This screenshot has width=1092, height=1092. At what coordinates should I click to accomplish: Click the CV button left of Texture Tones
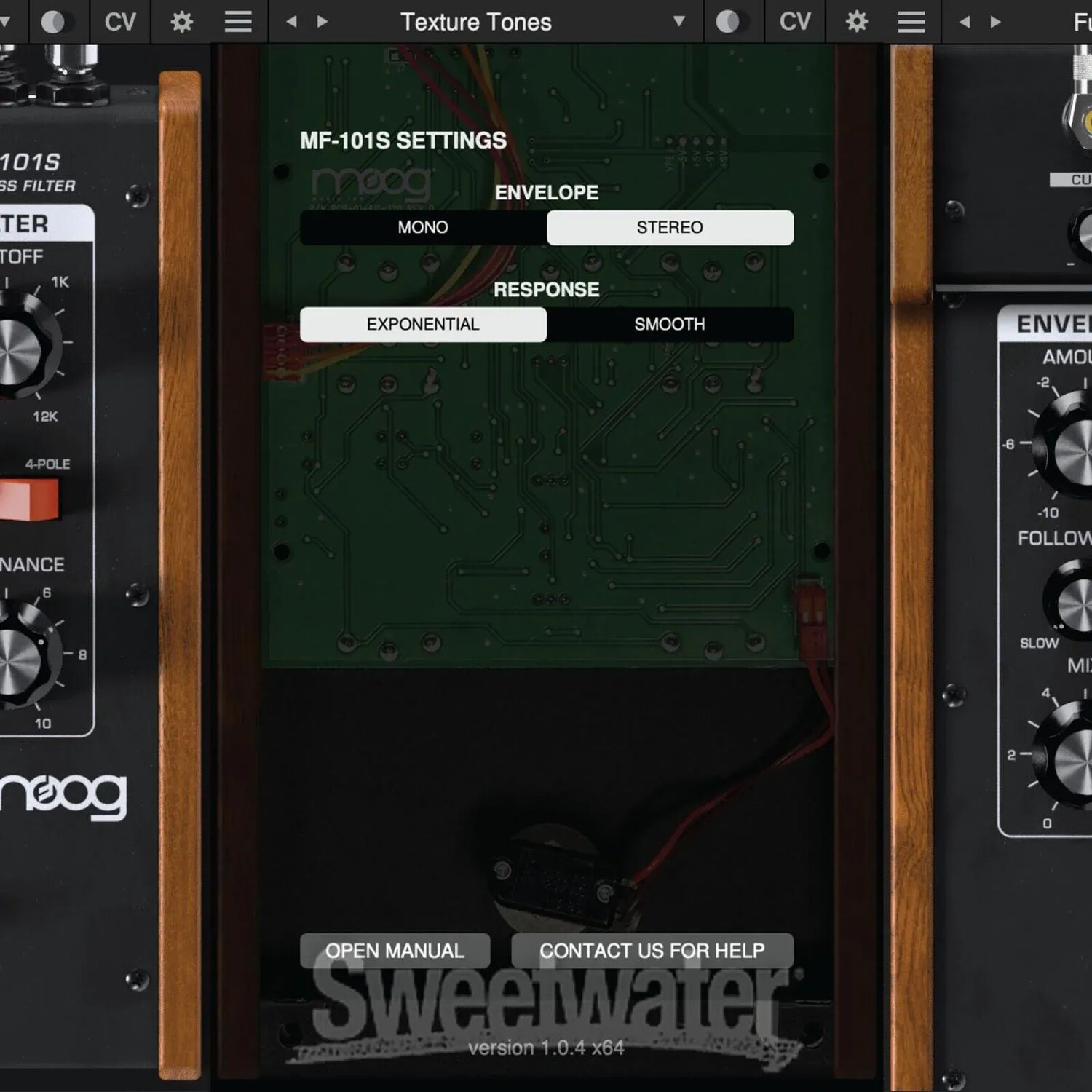(x=120, y=22)
